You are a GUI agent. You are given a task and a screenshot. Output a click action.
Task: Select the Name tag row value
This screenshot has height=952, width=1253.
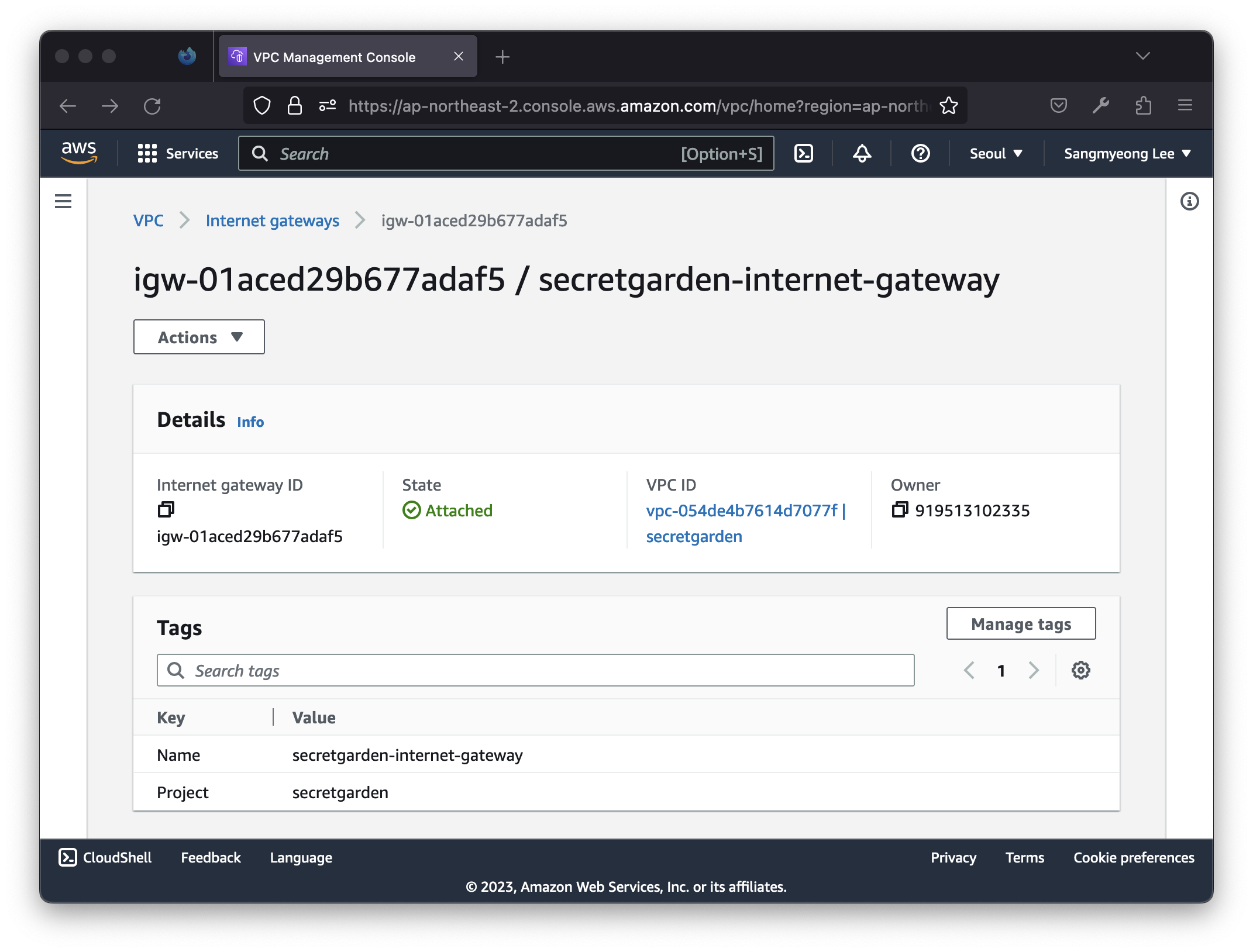coord(407,755)
